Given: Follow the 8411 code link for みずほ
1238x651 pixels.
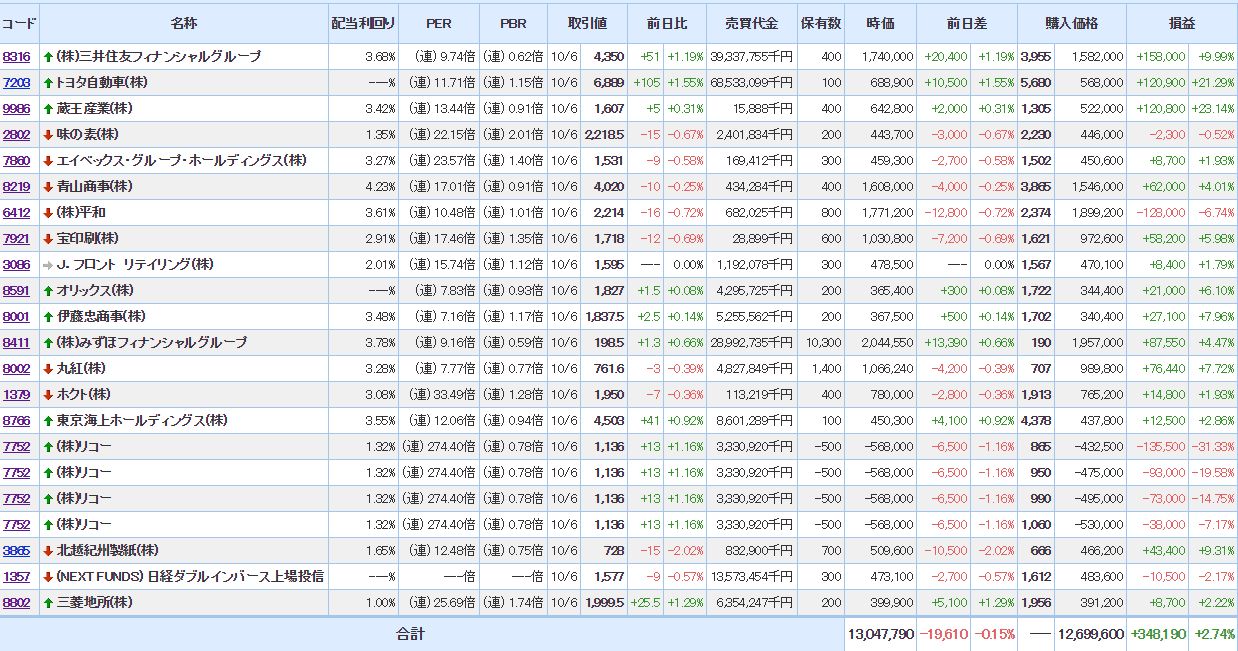Looking at the screenshot, I should (x=16, y=342).
